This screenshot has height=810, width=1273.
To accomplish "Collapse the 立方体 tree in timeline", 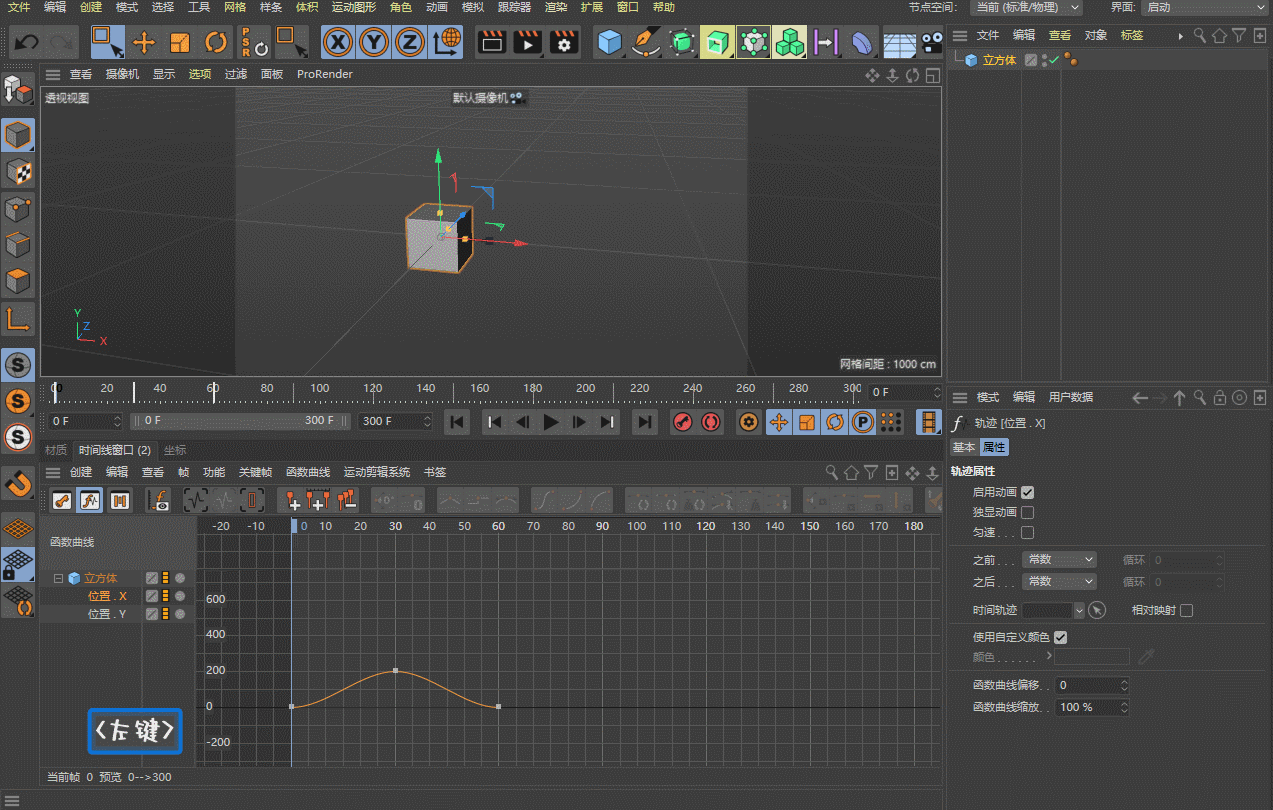I will [x=59, y=578].
